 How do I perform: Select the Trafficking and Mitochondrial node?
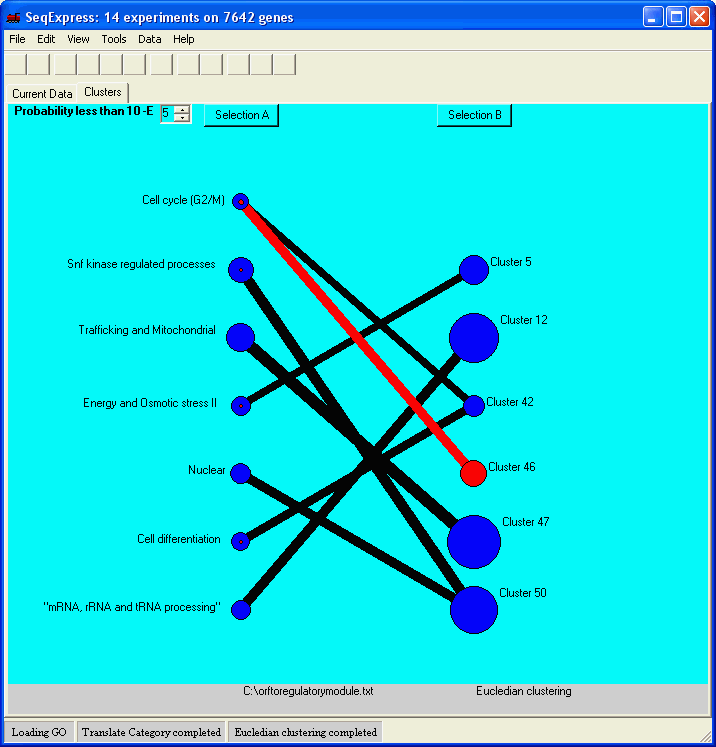(x=240, y=338)
